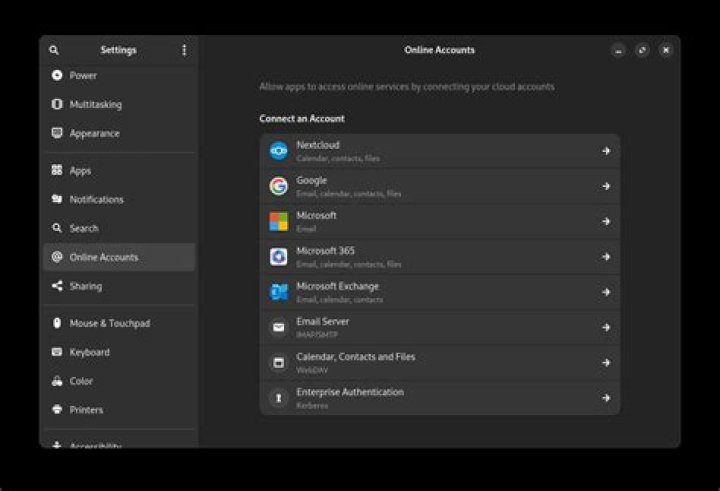Click the Email Server envelope icon
The image size is (720, 491).
click(x=279, y=327)
